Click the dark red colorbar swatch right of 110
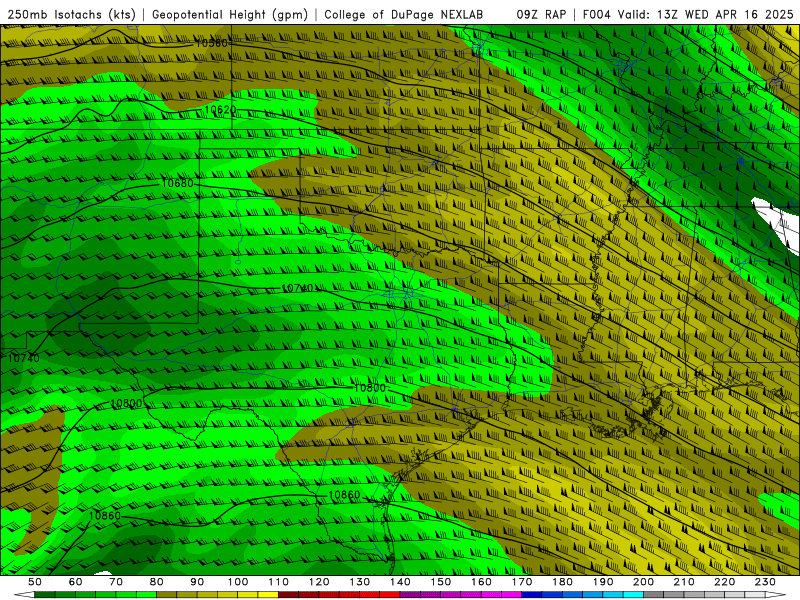 coord(288,595)
